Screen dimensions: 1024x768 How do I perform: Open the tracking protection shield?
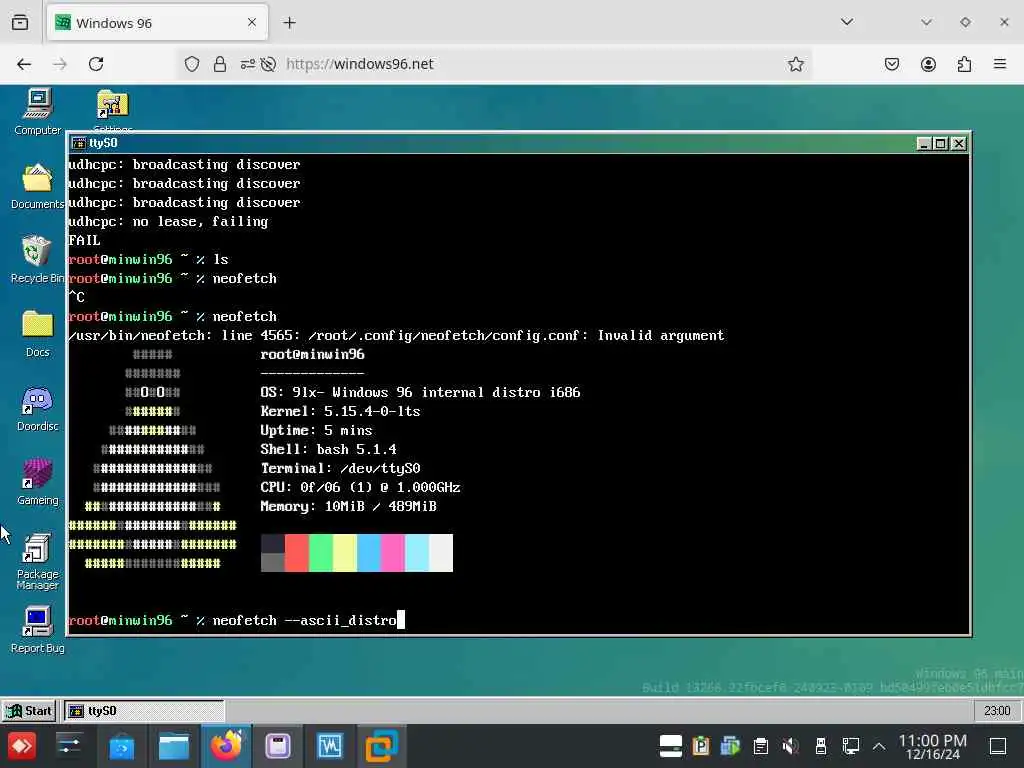click(191, 64)
